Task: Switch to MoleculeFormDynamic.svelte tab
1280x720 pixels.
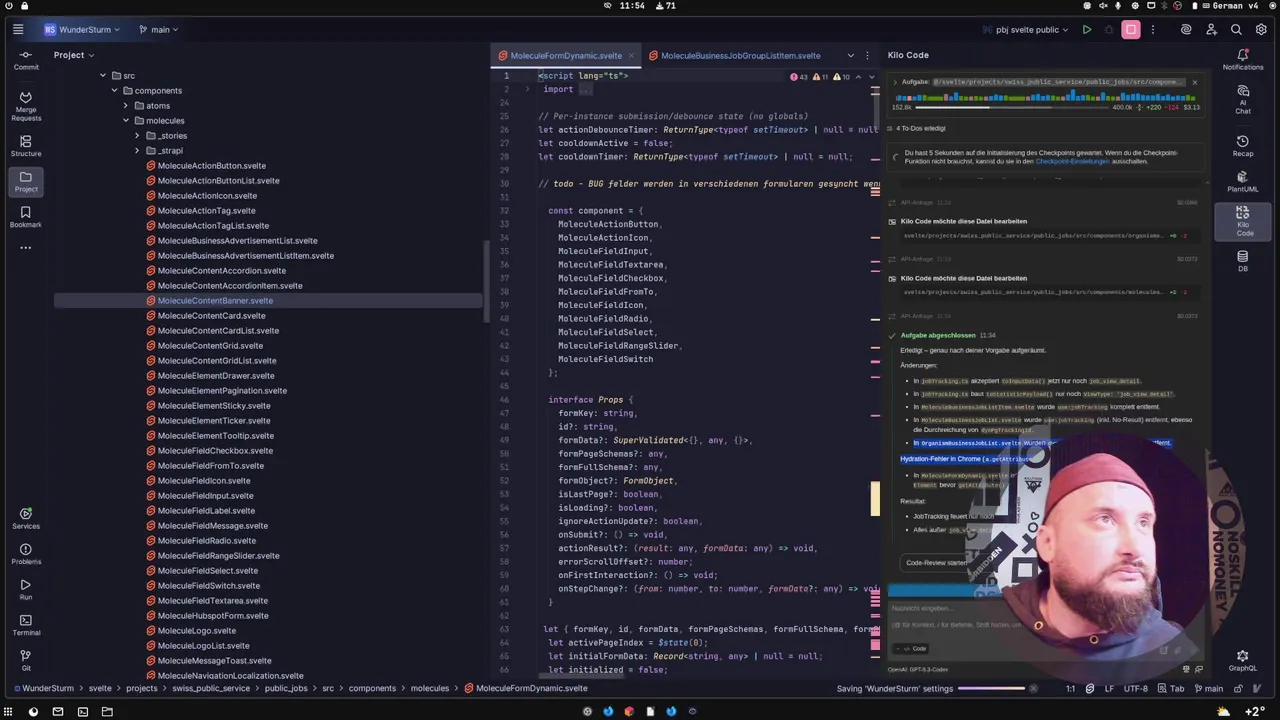Action: point(565,56)
